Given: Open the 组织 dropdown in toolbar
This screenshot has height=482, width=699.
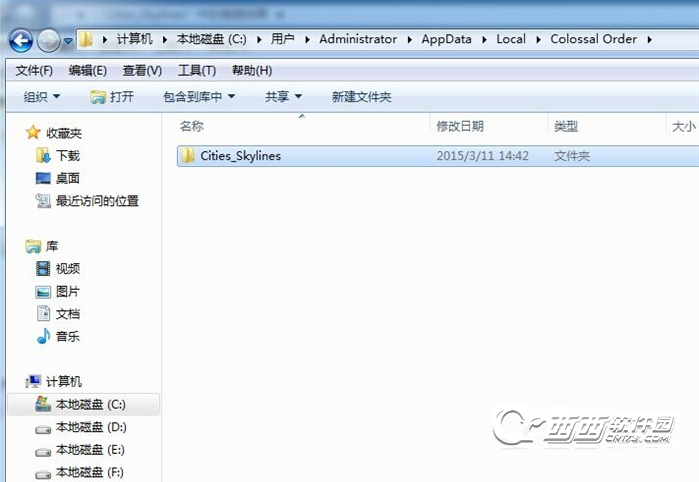Looking at the screenshot, I should point(41,96).
